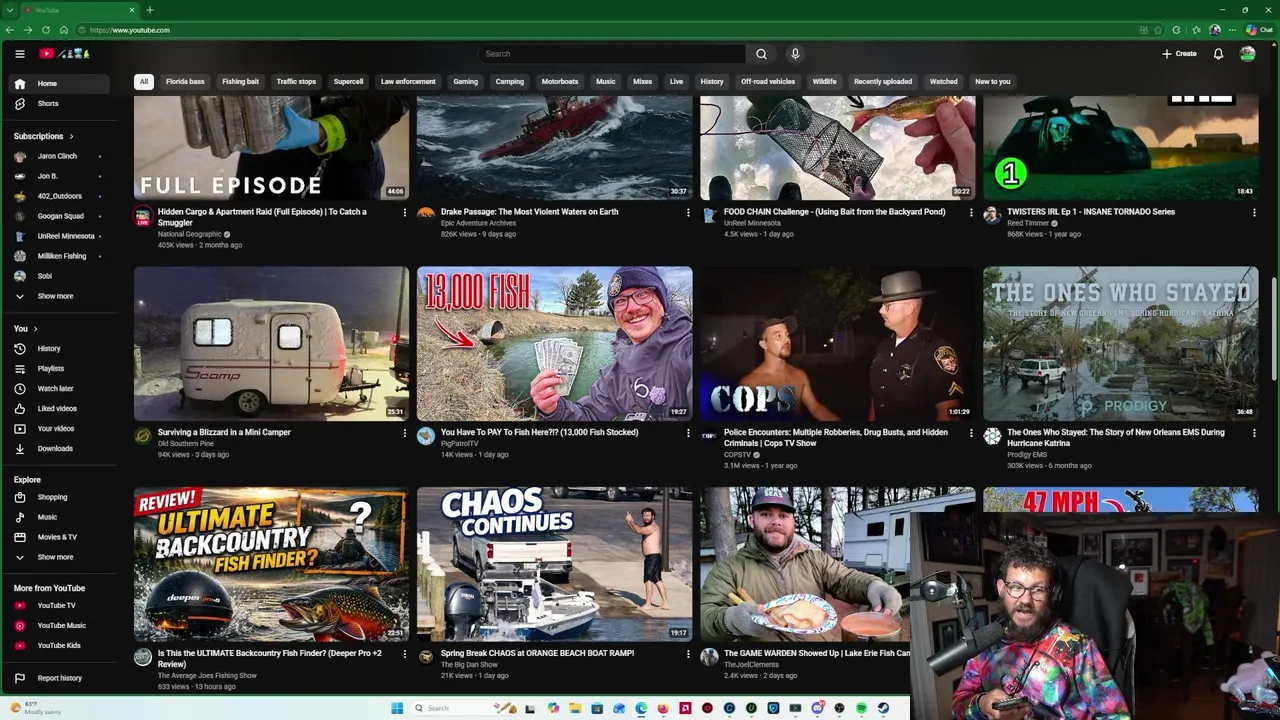Screen dimensions: 1280x720
Task: Select the Fishing bait filter chip
Action: pyautogui.click(x=240, y=82)
